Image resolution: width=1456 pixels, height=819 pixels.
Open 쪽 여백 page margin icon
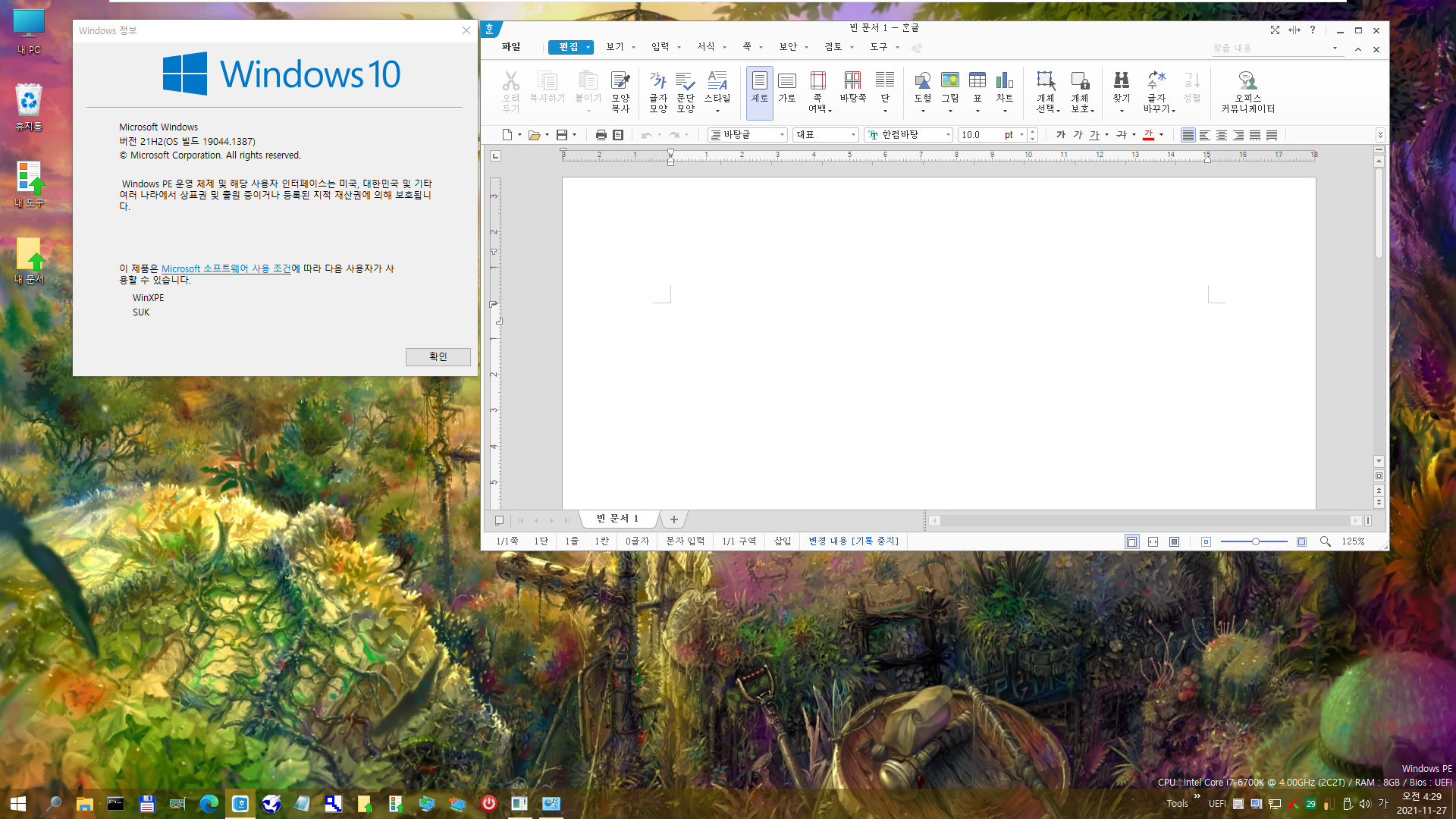point(819,92)
